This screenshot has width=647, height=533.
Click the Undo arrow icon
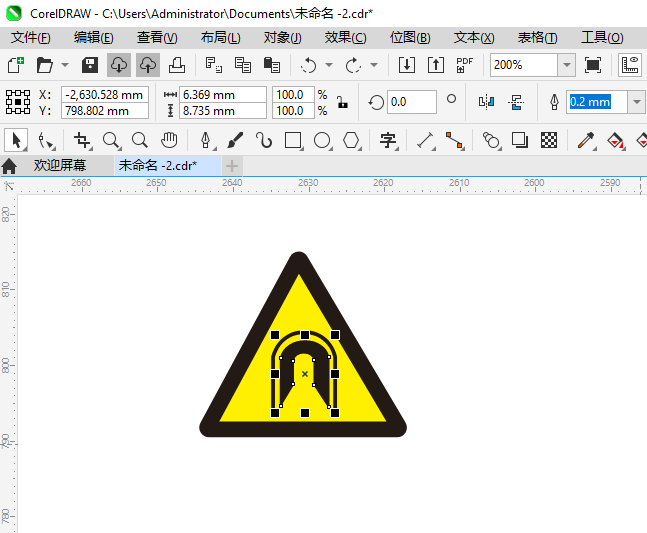tap(308, 65)
